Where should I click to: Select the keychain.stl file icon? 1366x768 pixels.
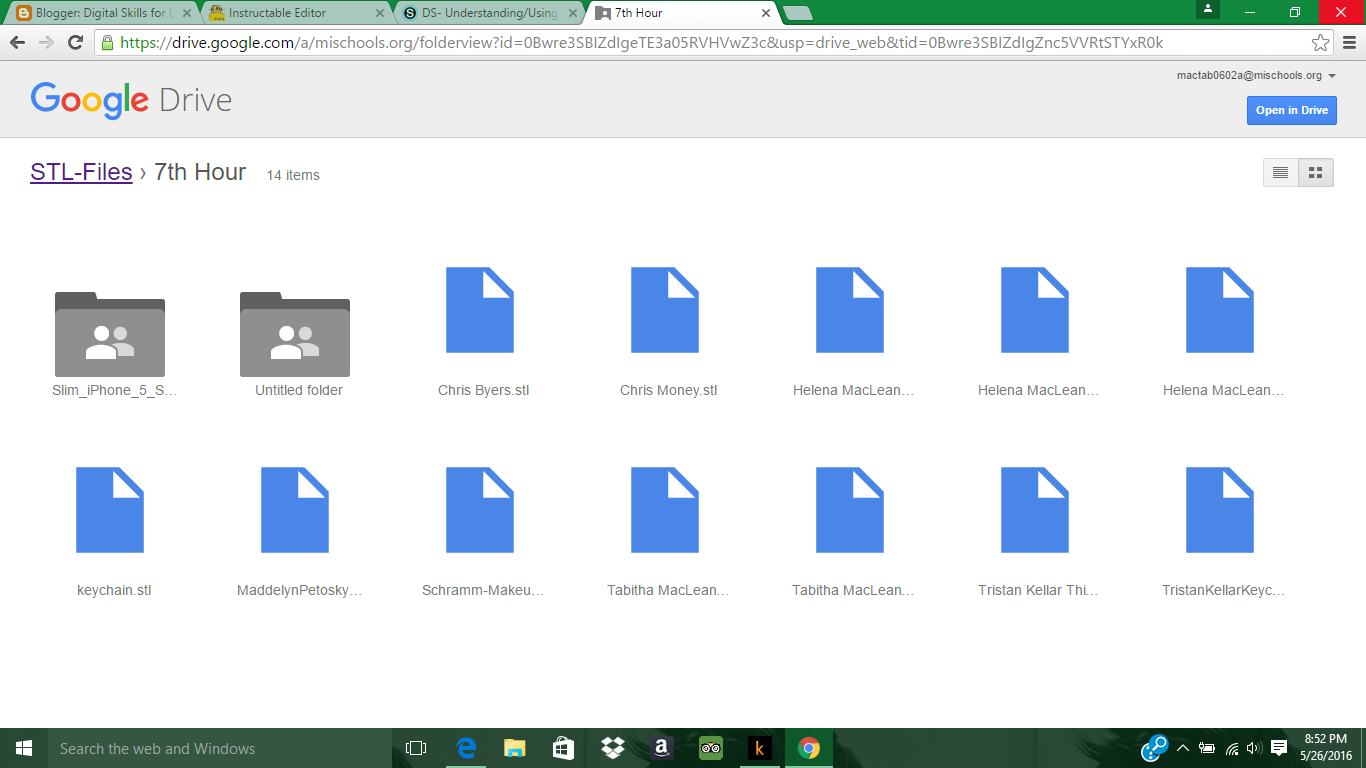point(110,510)
